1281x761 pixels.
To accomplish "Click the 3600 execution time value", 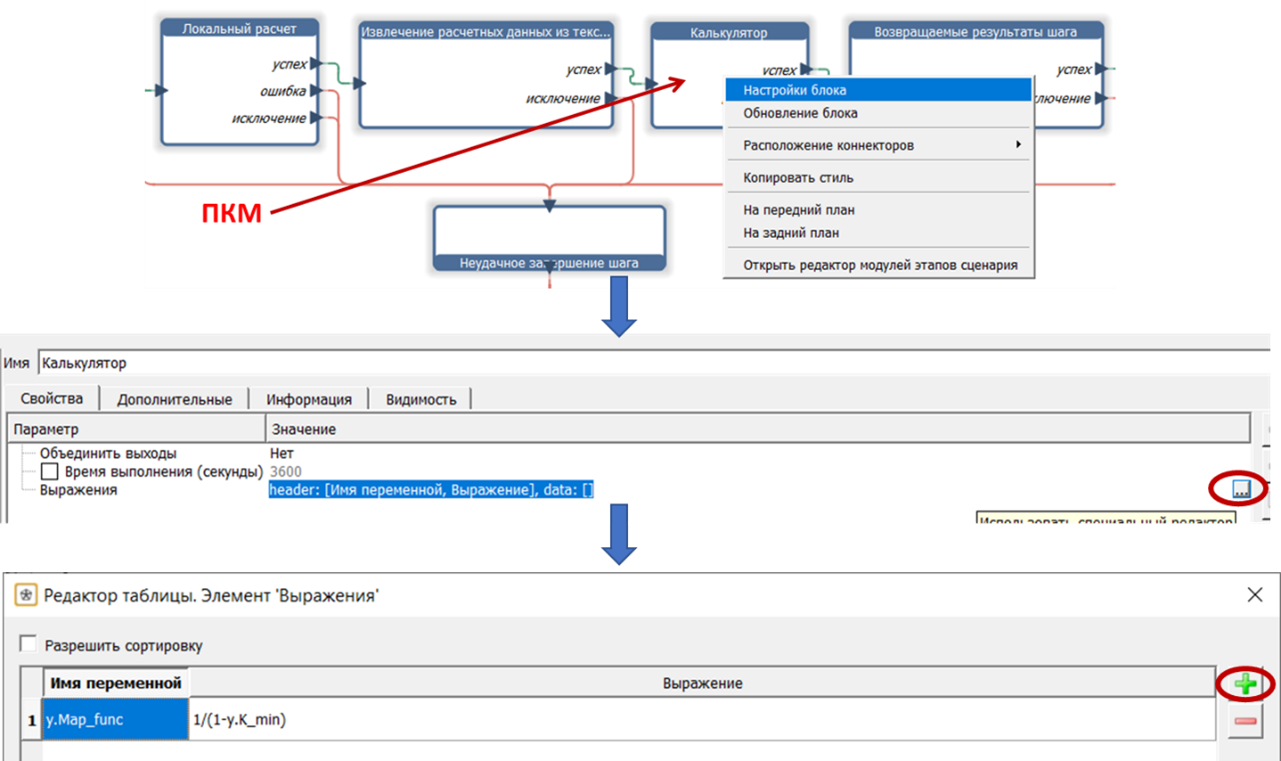I will pyautogui.click(x=285, y=471).
